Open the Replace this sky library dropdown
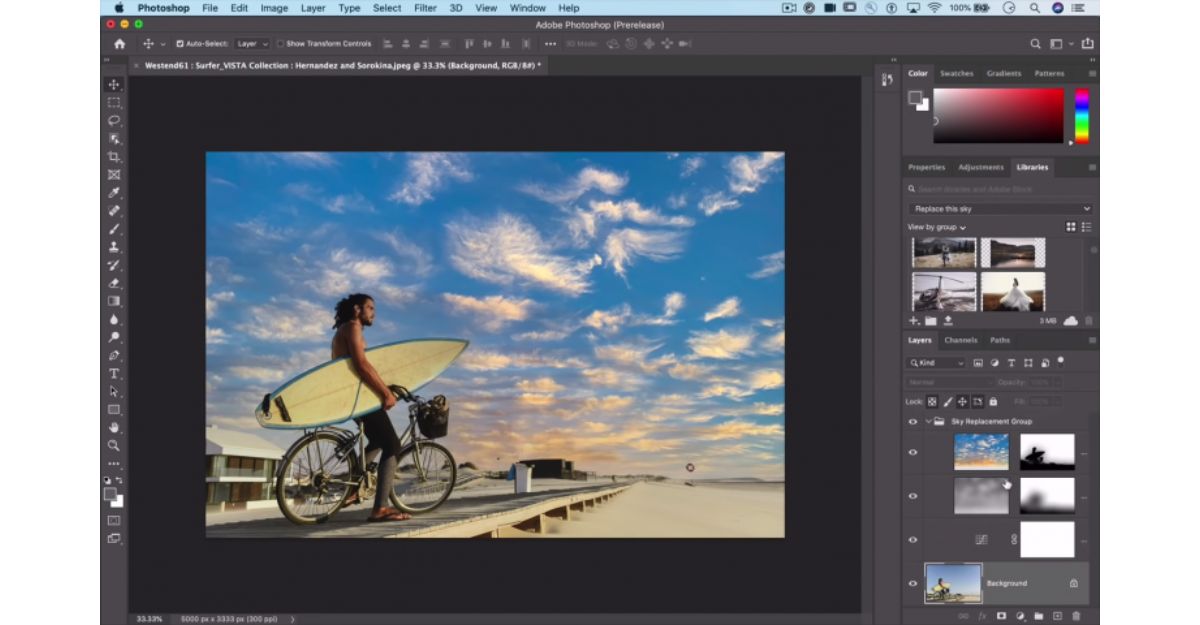The height and width of the screenshot is (625, 1200). coord(1001,209)
